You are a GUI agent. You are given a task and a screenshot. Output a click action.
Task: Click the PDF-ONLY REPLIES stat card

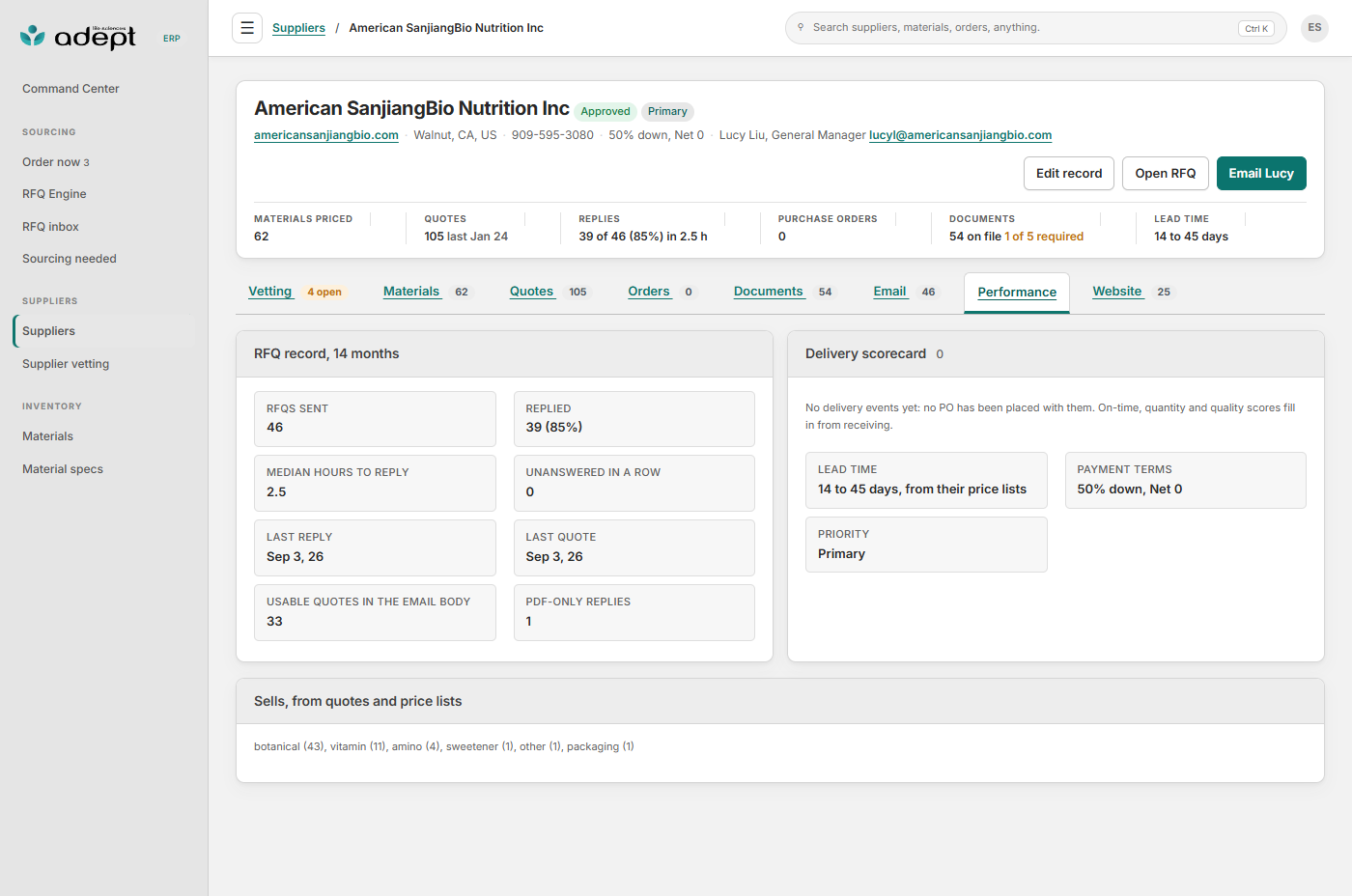[634, 612]
